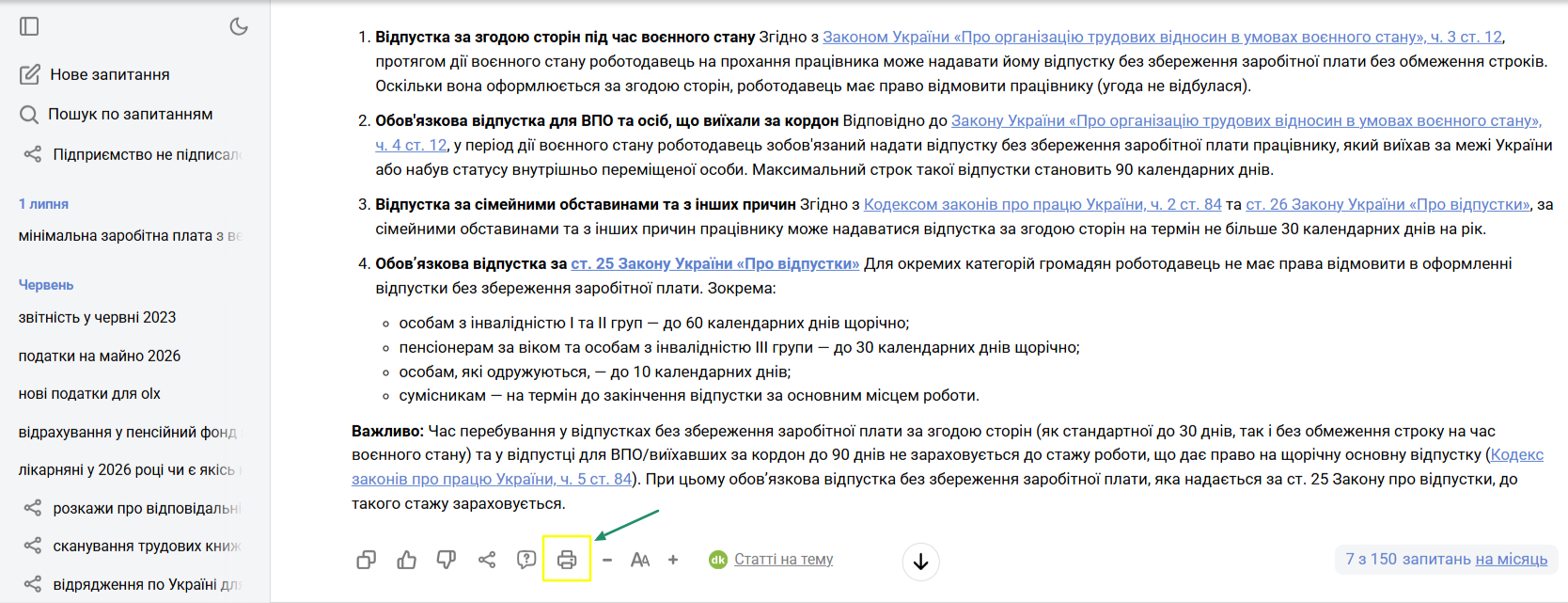
Task: Share the answer via share icon
Action: [487, 560]
